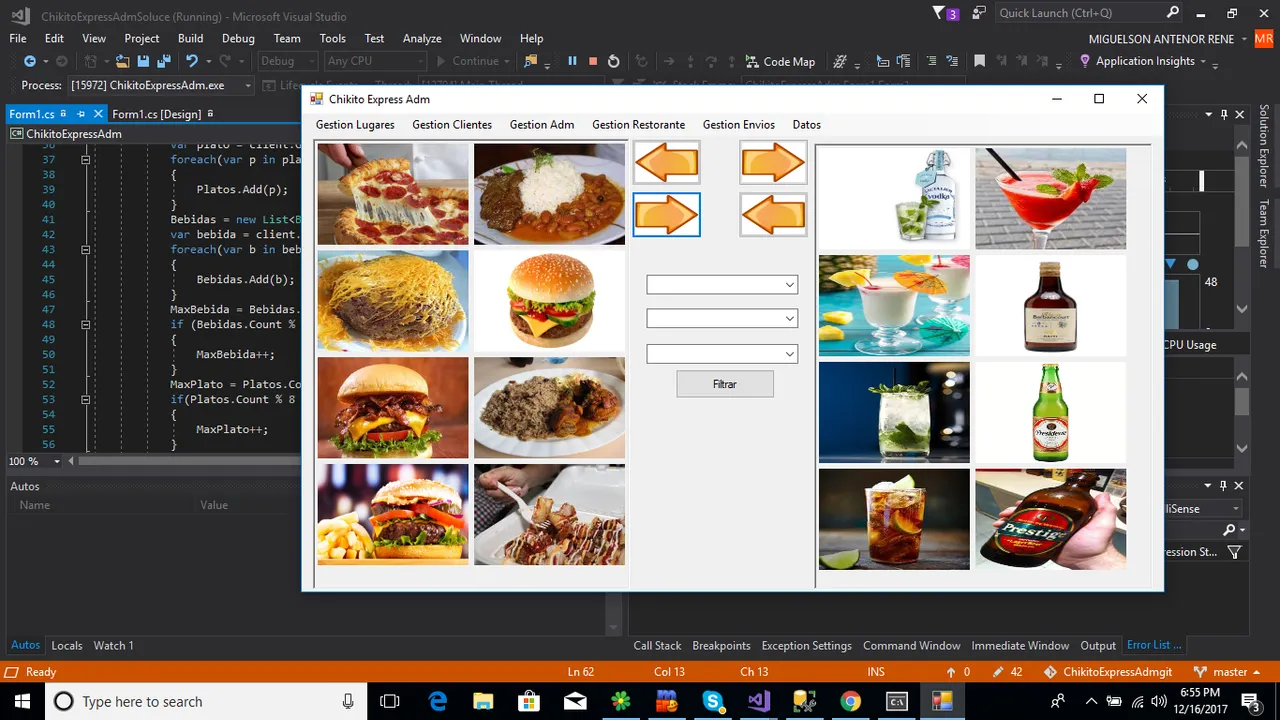Toggle pin on Form1.cs tab
Screen dimensions: 1280x720
point(82,114)
